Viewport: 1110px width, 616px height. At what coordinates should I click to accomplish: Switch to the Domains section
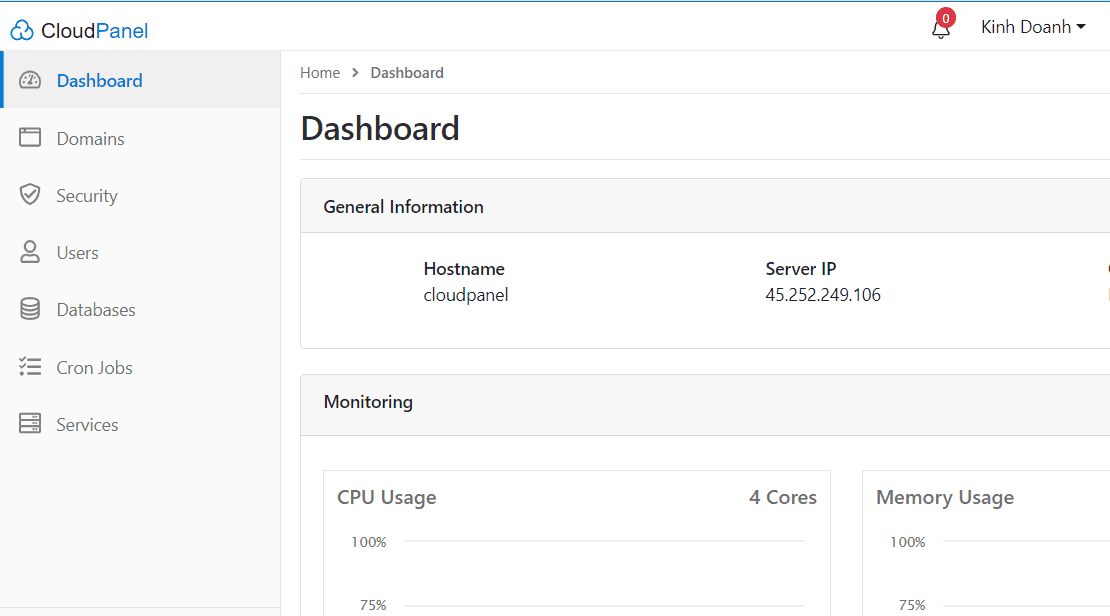(x=88, y=138)
